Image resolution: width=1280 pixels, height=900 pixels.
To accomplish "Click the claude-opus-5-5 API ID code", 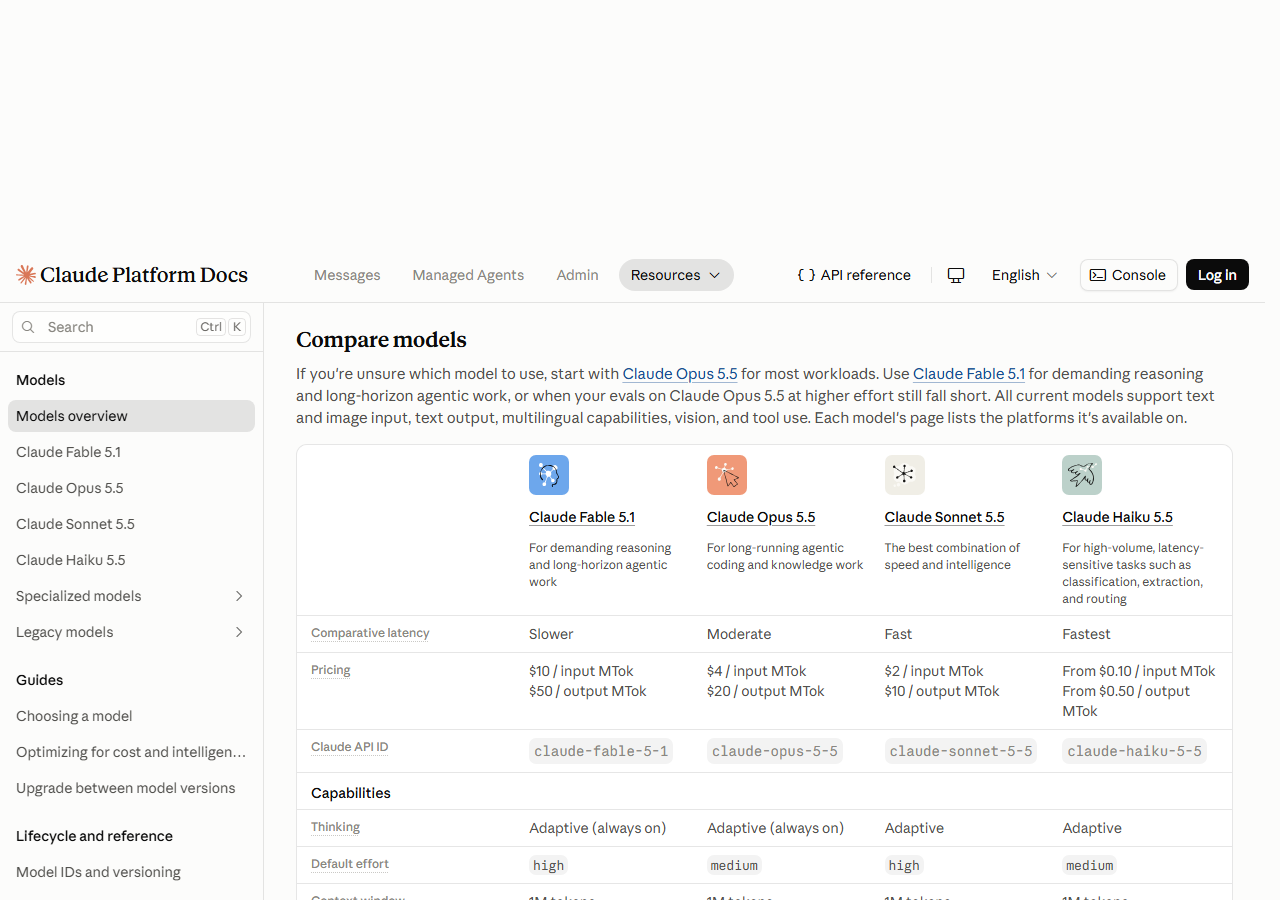I will (x=775, y=751).
